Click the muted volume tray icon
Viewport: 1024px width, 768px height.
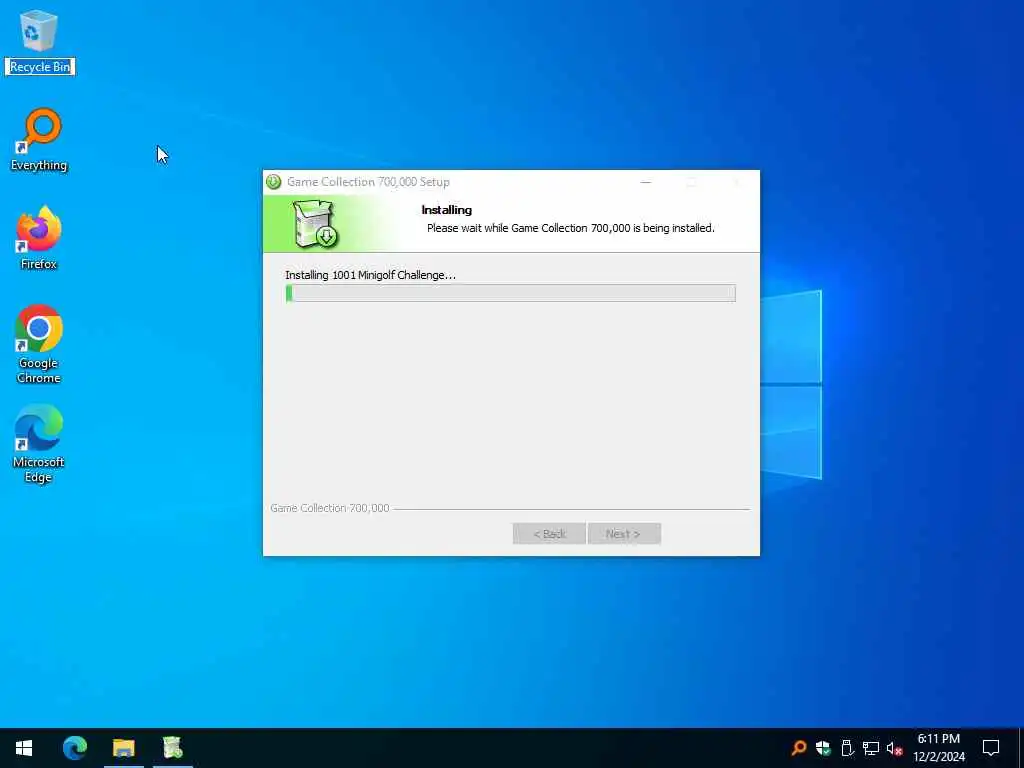[895, 748]
